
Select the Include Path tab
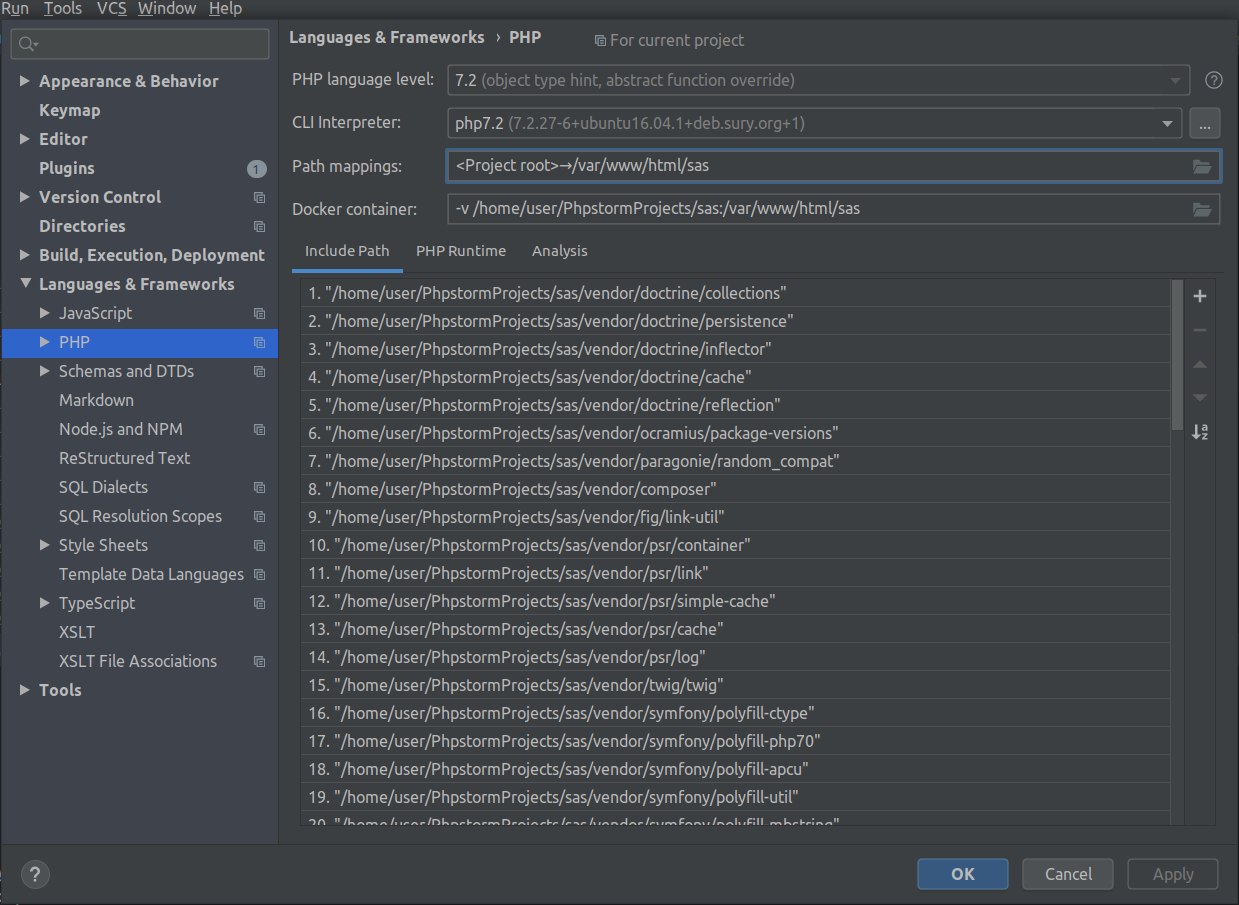[x=347, y=251]
